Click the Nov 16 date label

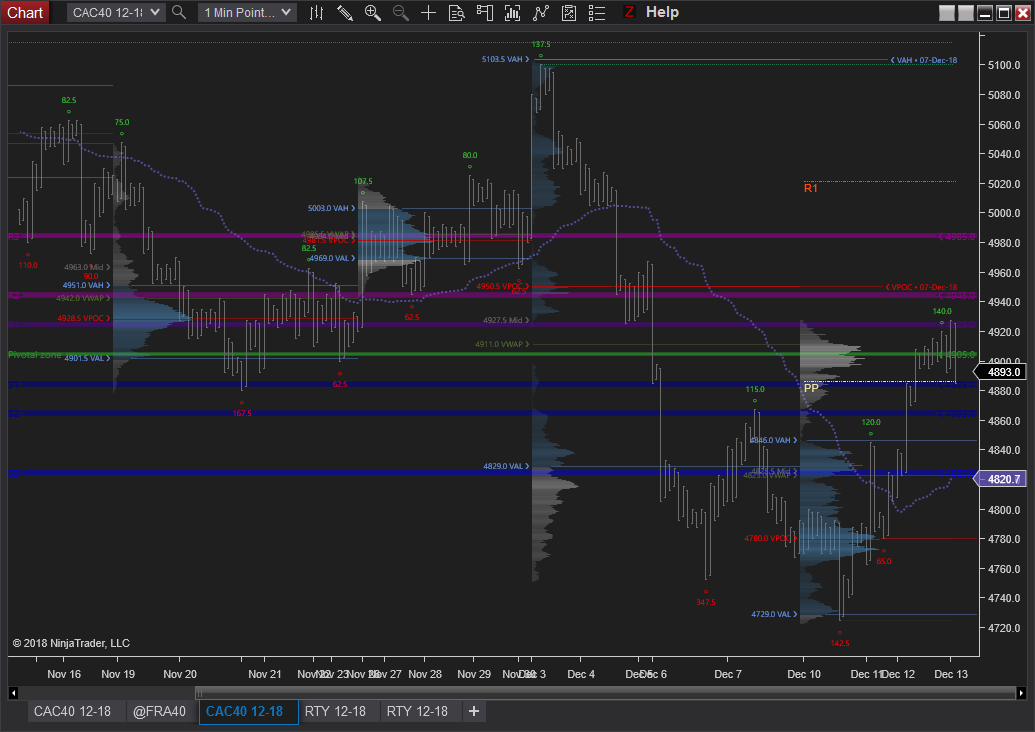point(64,674)
